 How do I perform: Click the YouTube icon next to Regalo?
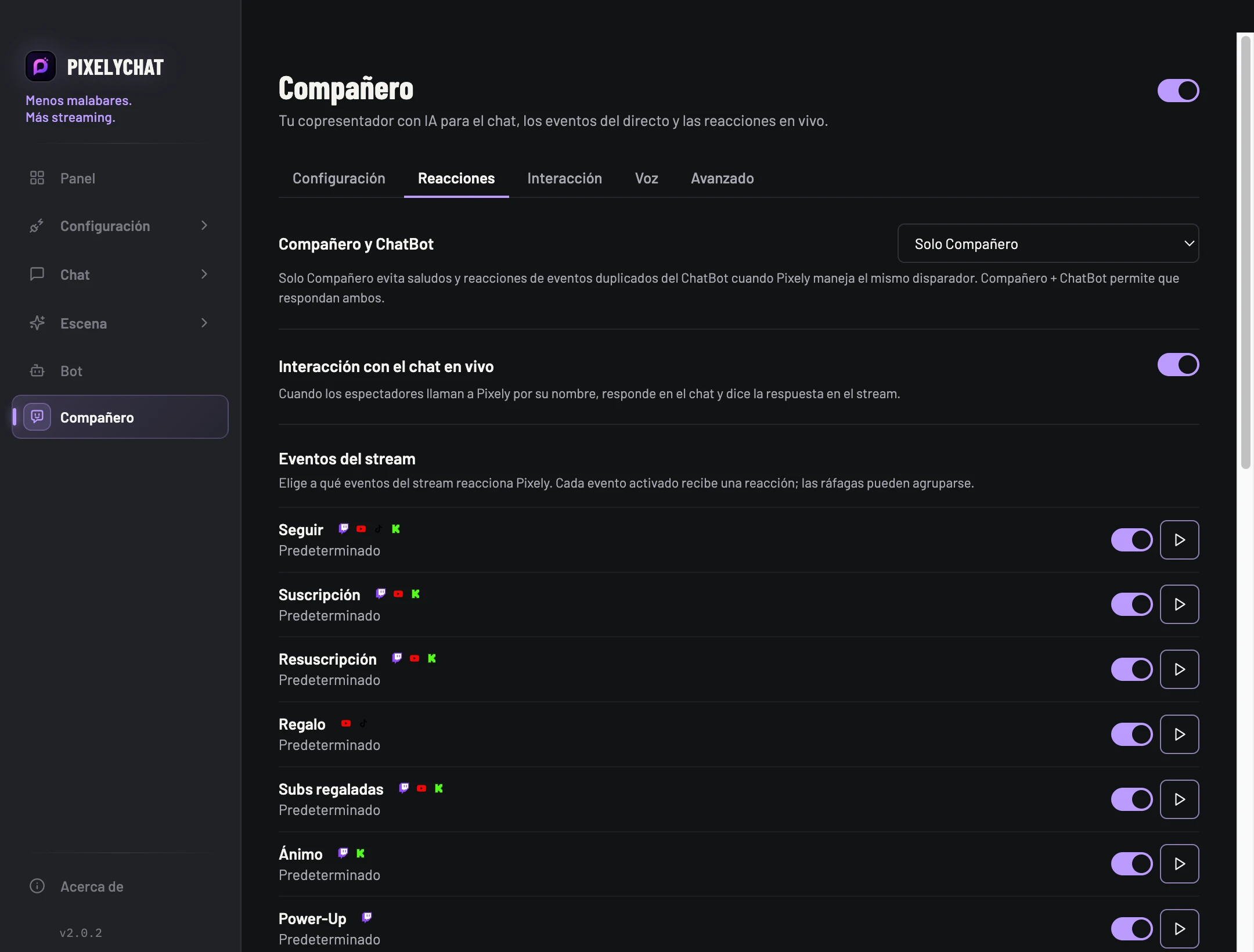(346, 723)
